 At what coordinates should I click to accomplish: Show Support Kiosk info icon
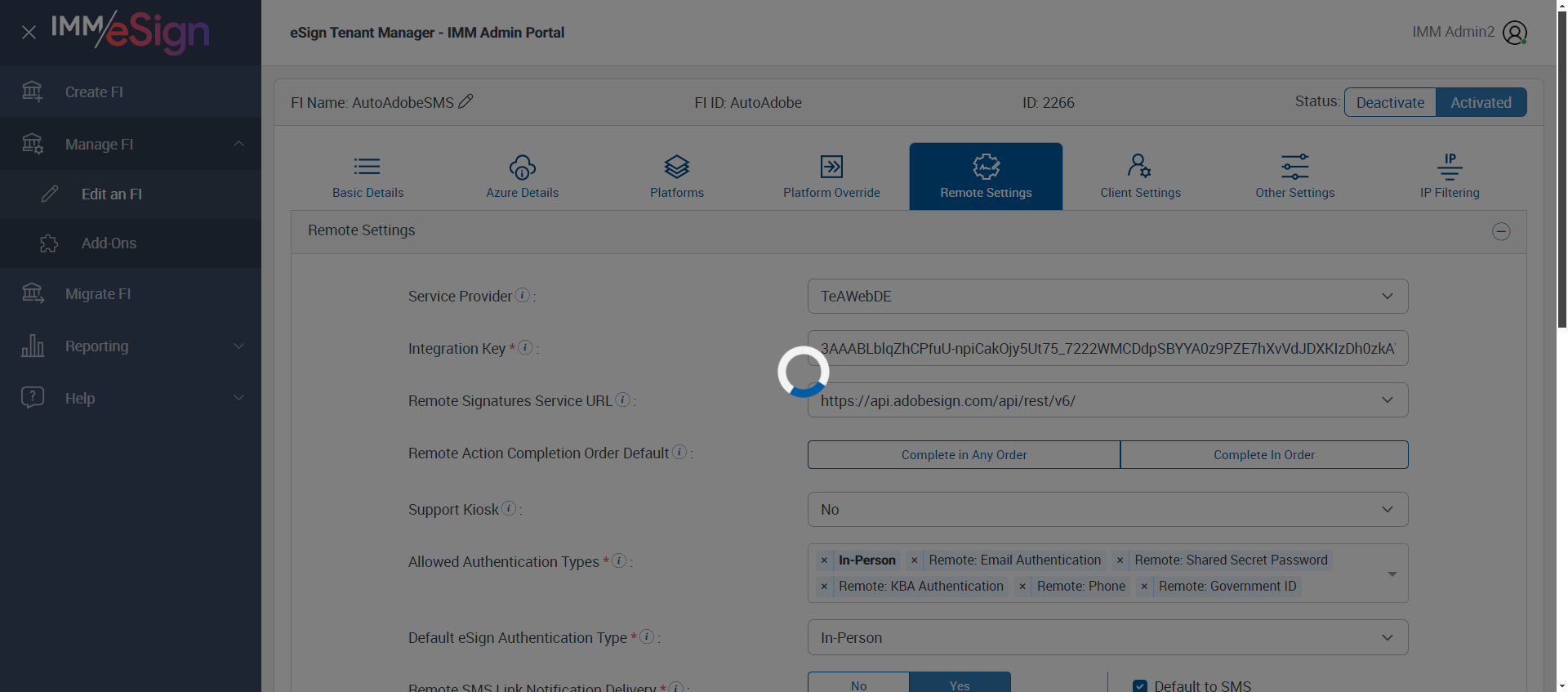(x=509, y=508)
